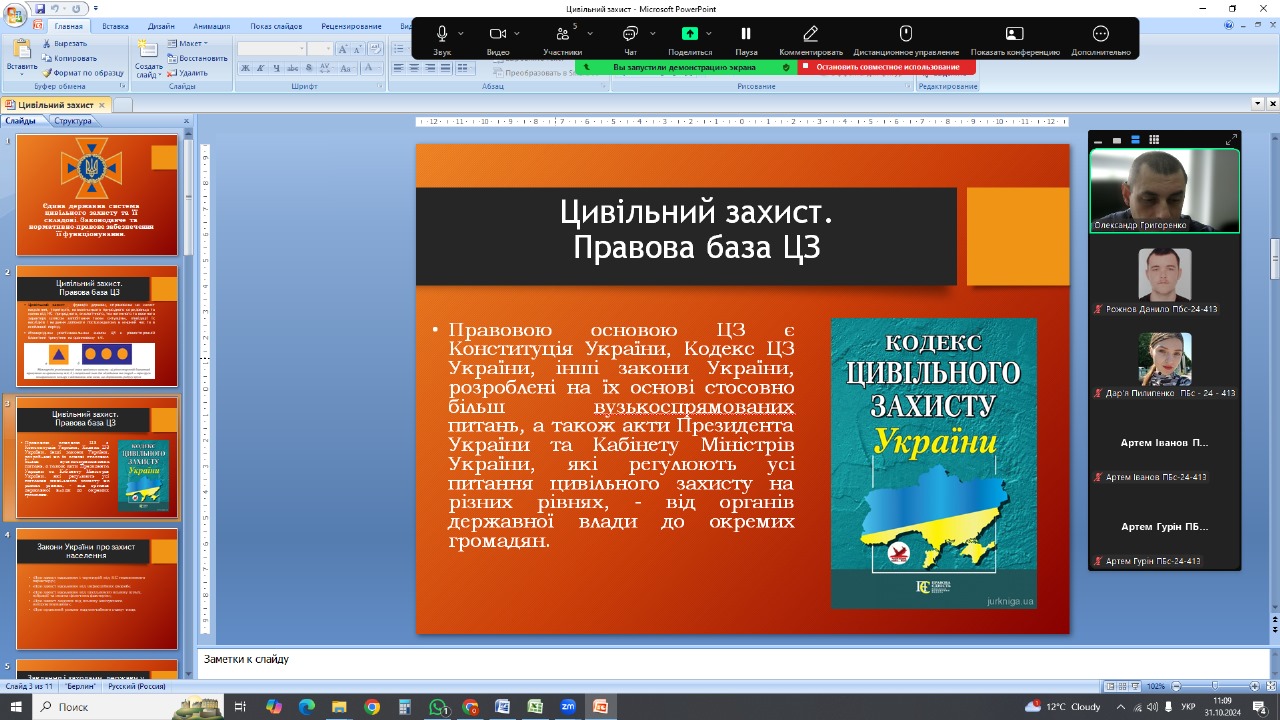
Task: Toggle camera with Видео button
Action: (497, 35)
